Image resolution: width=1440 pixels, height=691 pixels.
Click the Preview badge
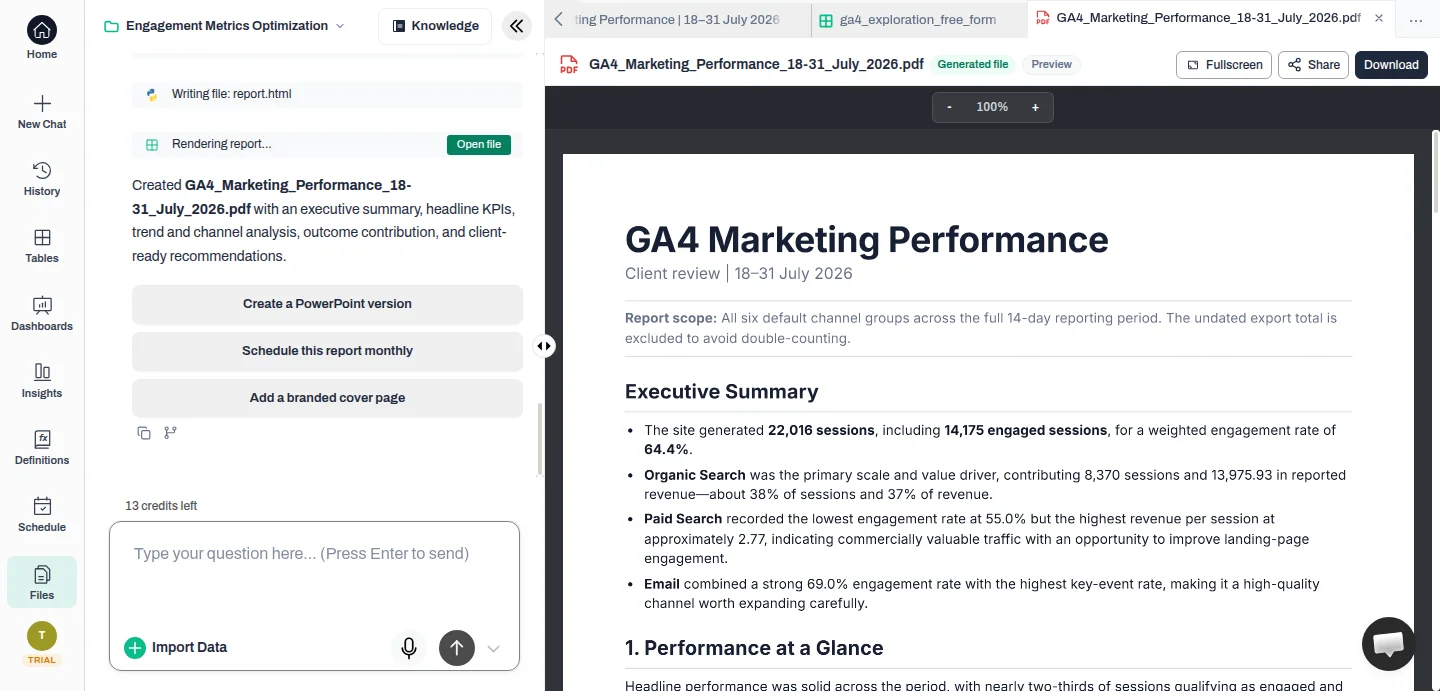pyautogui.click(x=1051, y=65)
